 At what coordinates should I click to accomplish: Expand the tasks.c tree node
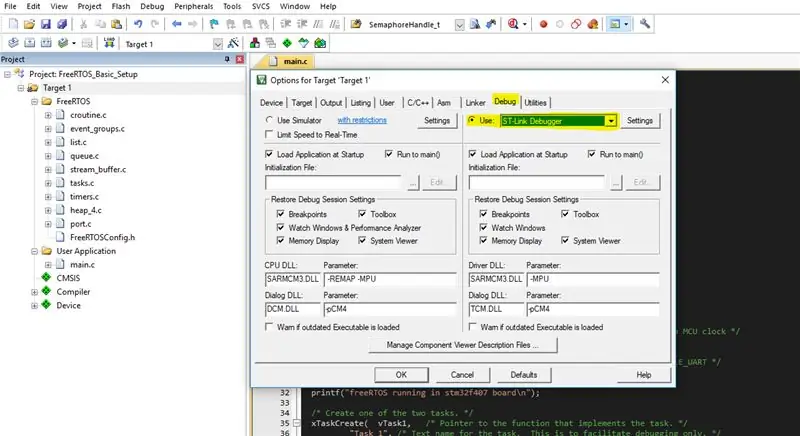click(x=48, y=183)
